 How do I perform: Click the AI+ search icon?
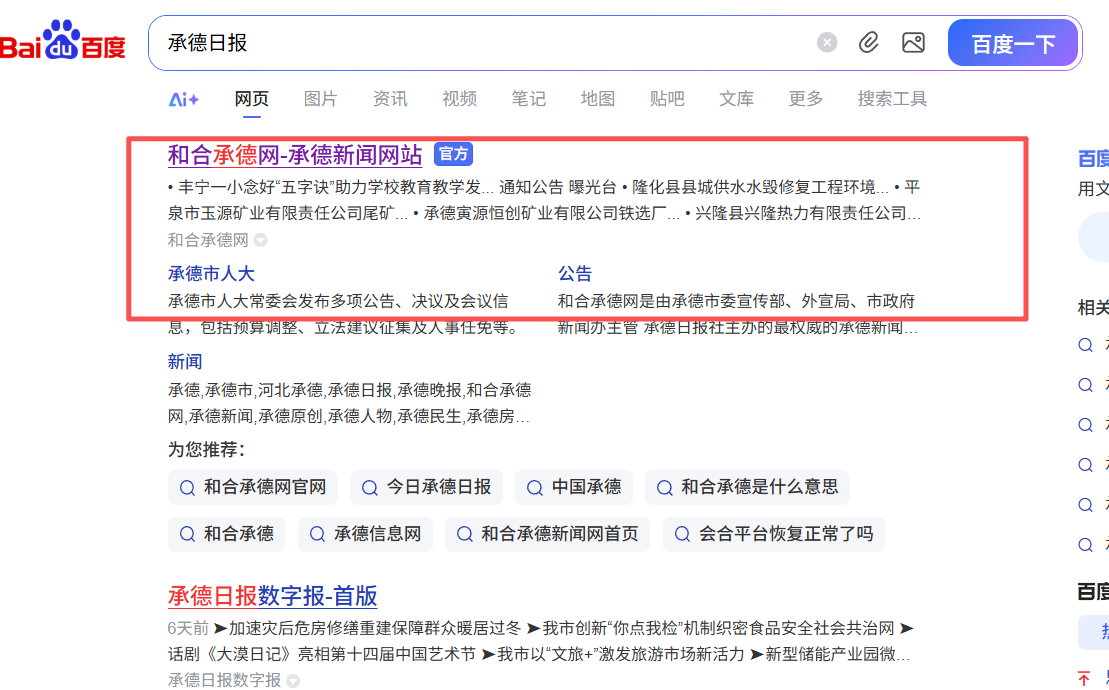tap(184, 99)
